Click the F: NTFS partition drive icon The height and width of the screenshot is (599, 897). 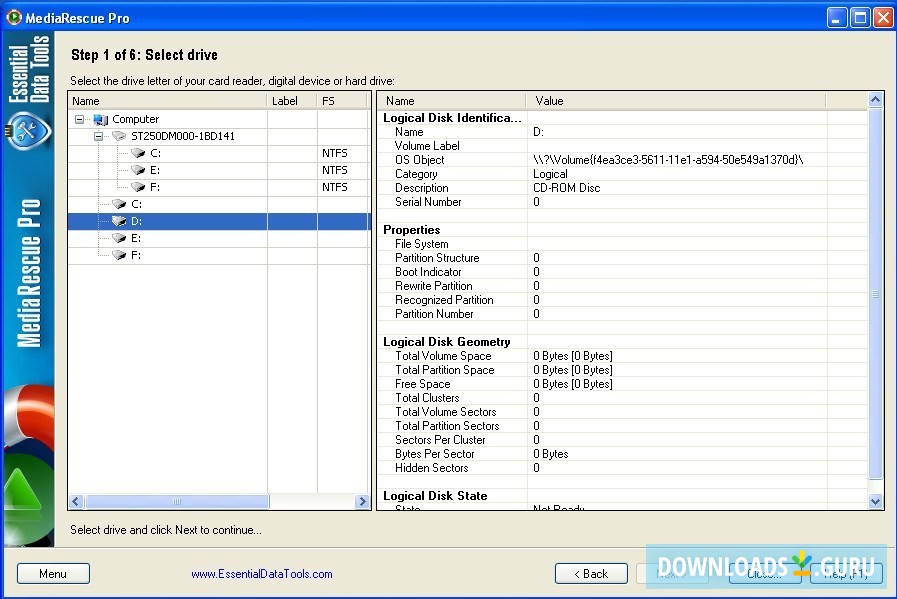(x=139, y=187)
